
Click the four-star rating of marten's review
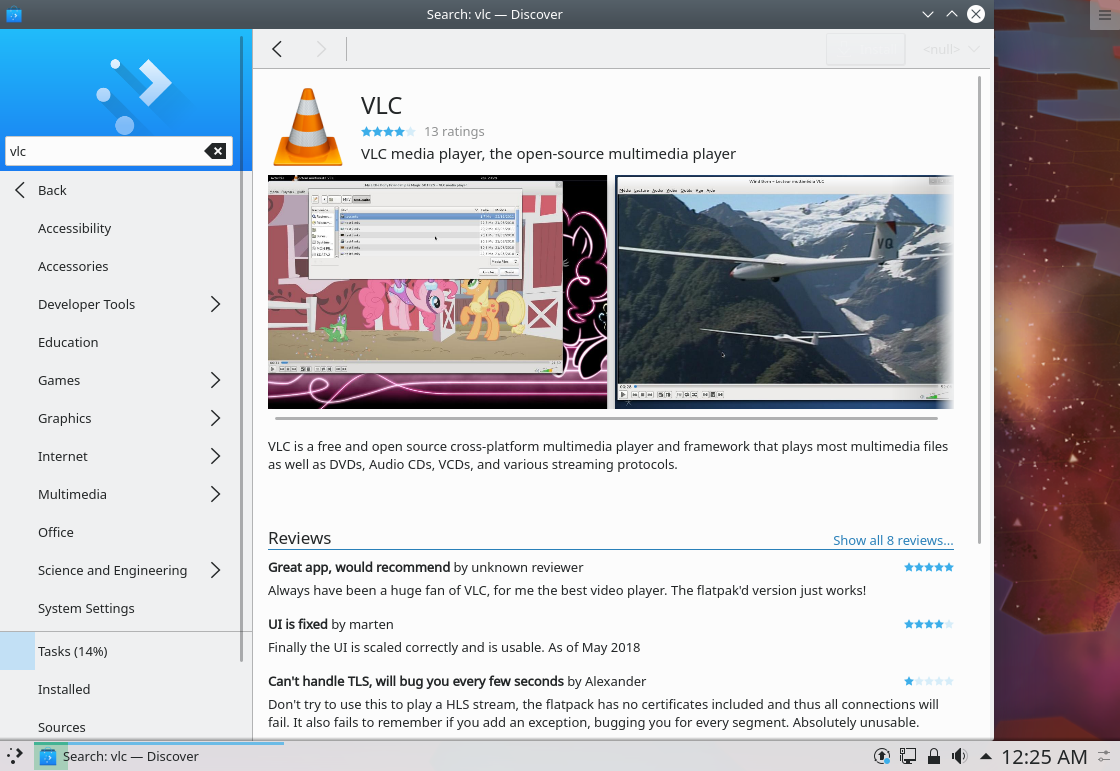(928, 624)
